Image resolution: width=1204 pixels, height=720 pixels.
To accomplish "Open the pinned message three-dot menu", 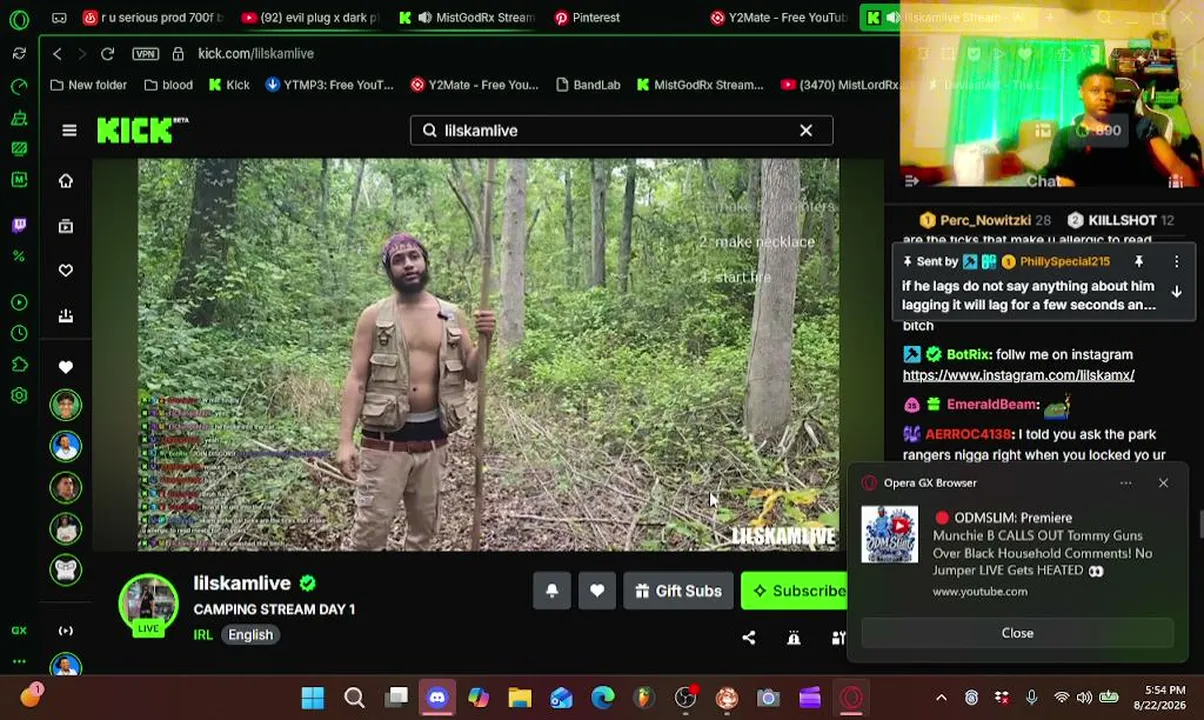I will 1176,261.
